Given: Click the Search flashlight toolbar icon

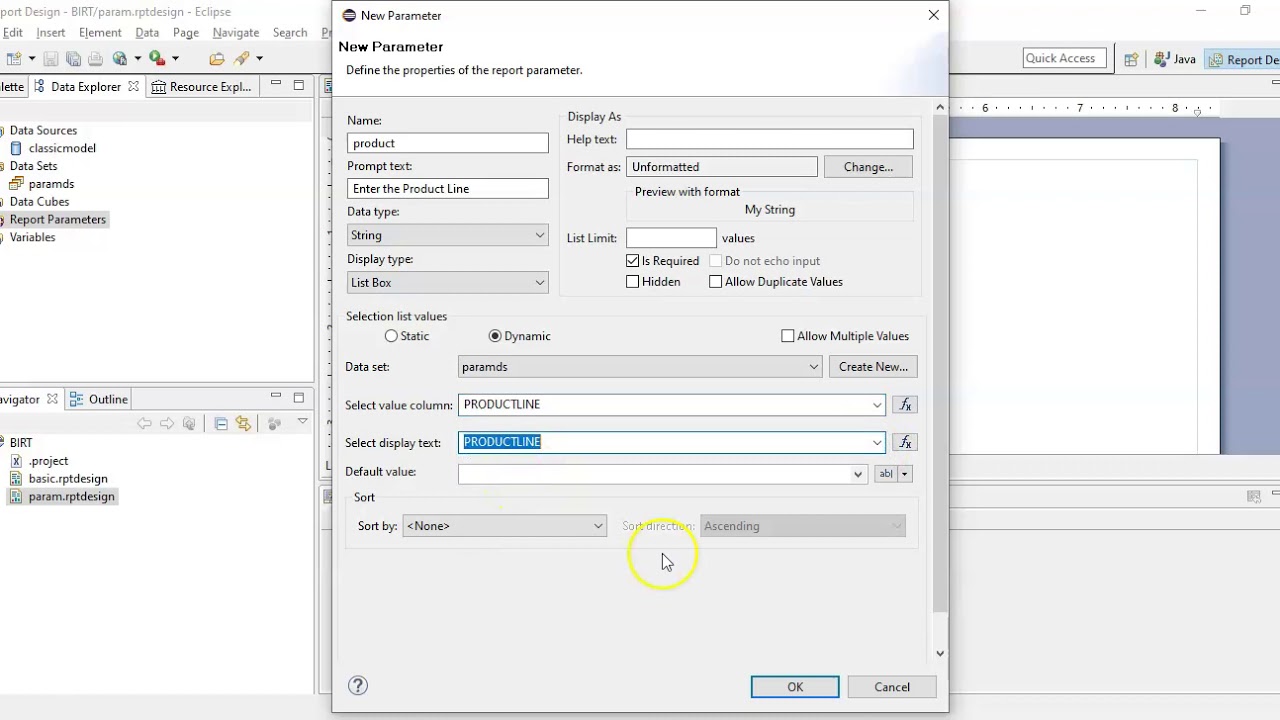Looking at the screenshot, I should [x=241, y=58].
